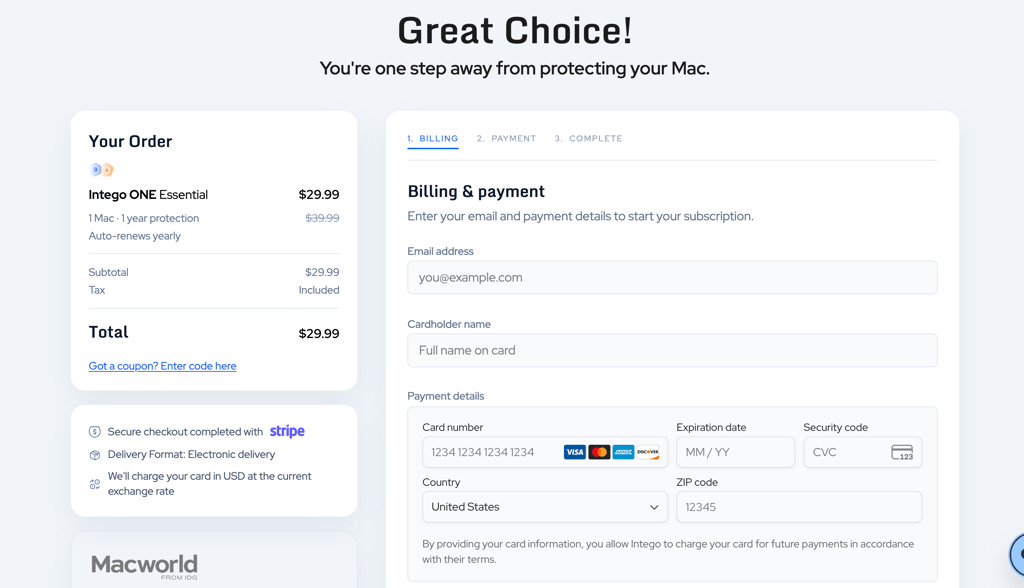The image size is (1024, 588).
Task: Focus the Security code CVC field
Action: tap(863, 452)
